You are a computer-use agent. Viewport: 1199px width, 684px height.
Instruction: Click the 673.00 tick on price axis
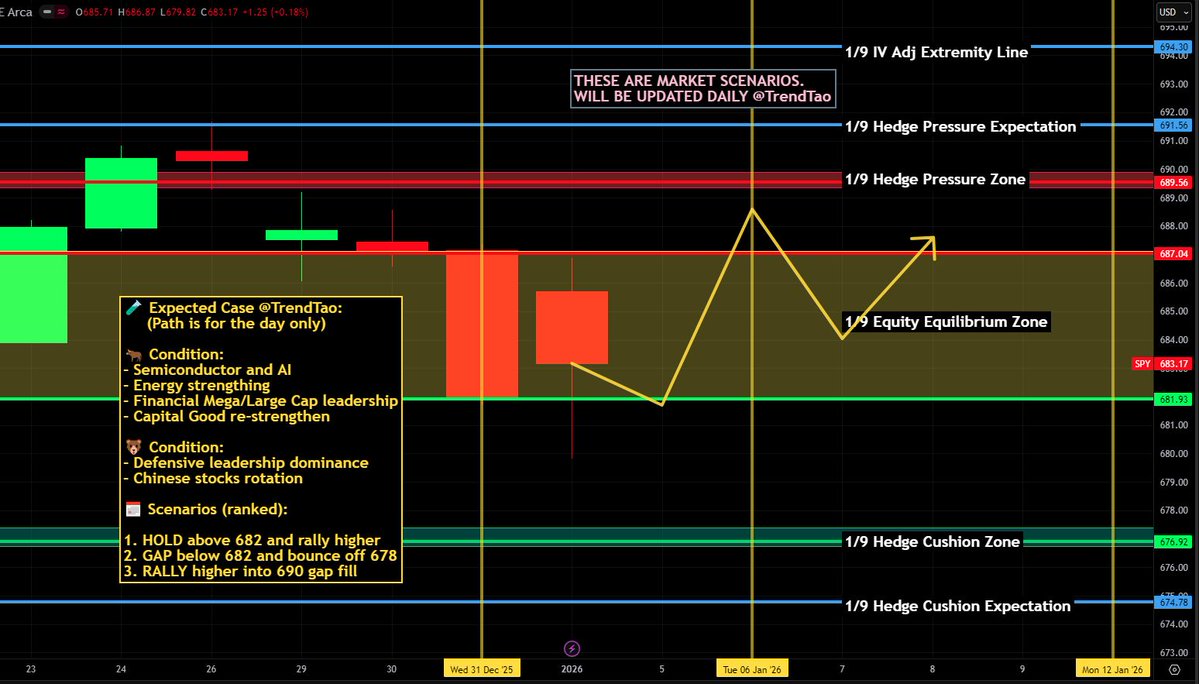(1173, 653)
